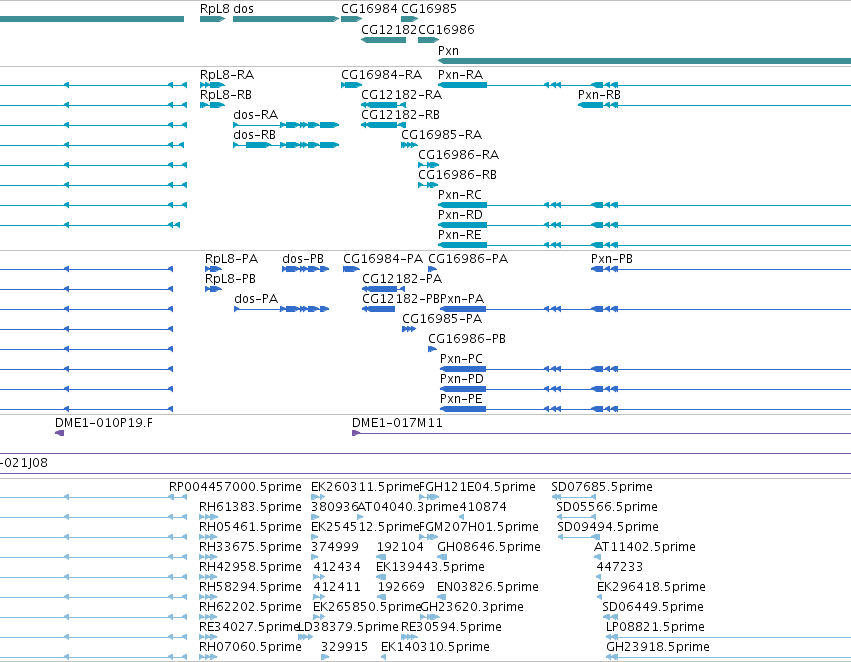Select EST 447233 label

click(x=620, y=567)
